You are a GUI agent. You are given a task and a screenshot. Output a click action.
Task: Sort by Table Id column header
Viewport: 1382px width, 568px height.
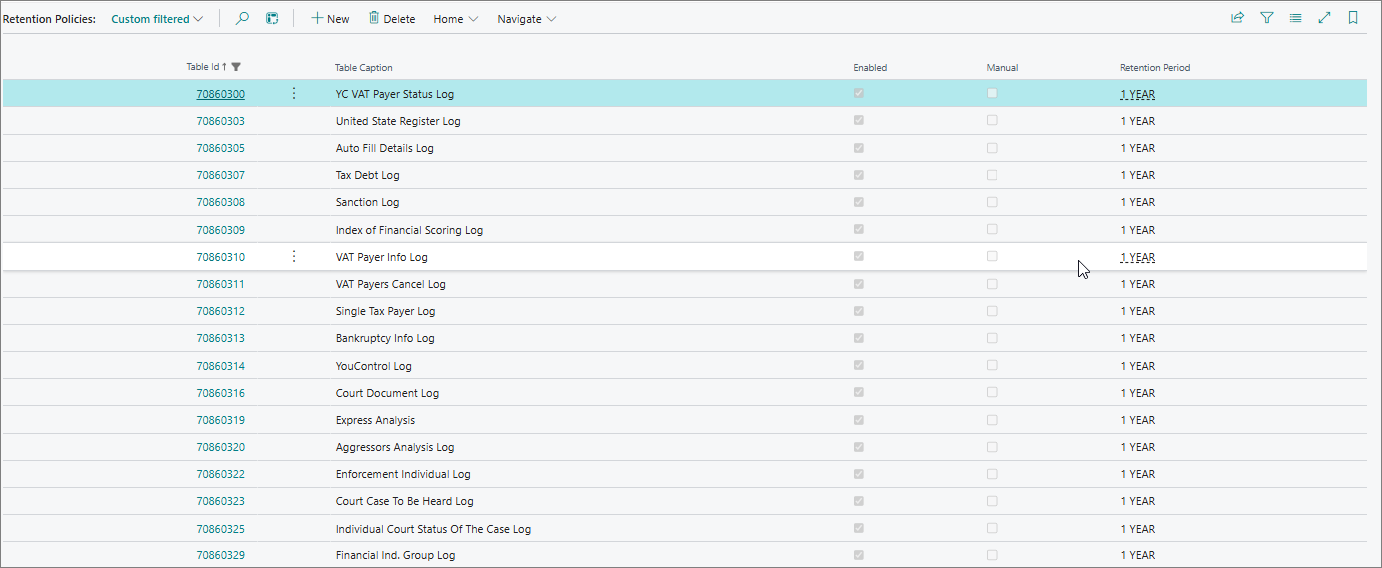[x=206, y=67]
